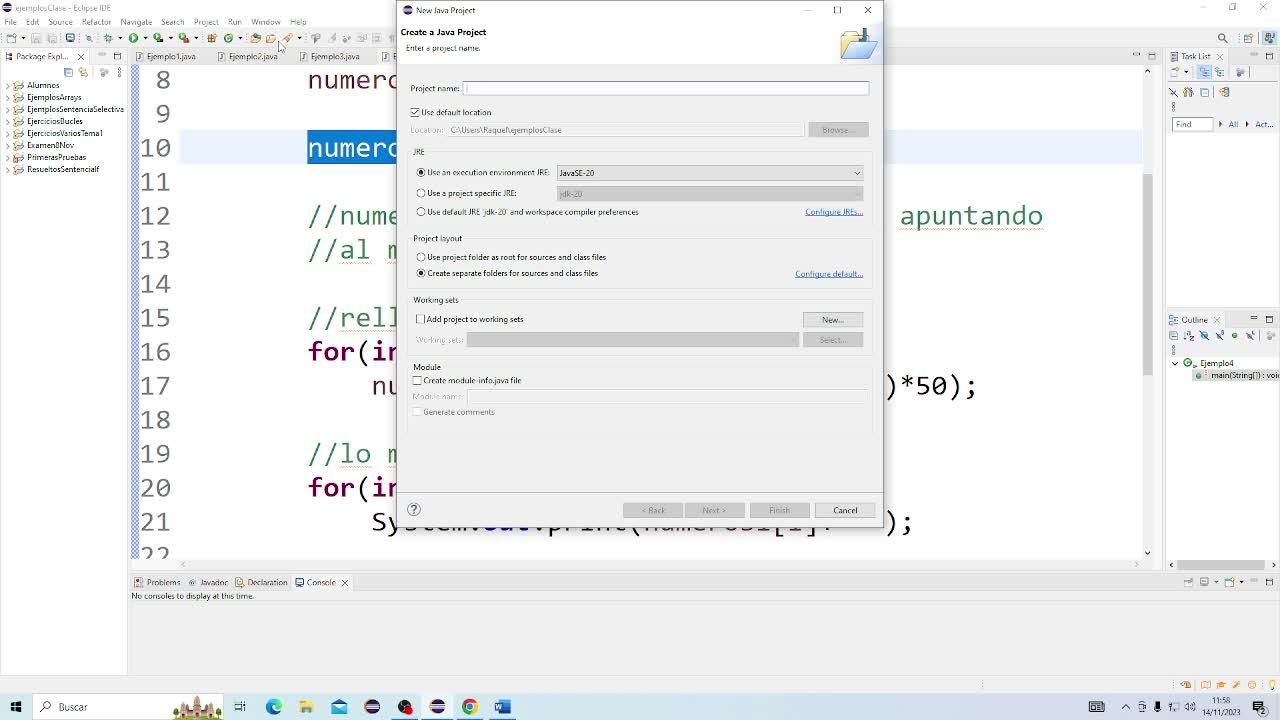The width and height of the screenshot is (1280, 720).
Task: Click the Windows Start button
Action: (x=16, y=707)
